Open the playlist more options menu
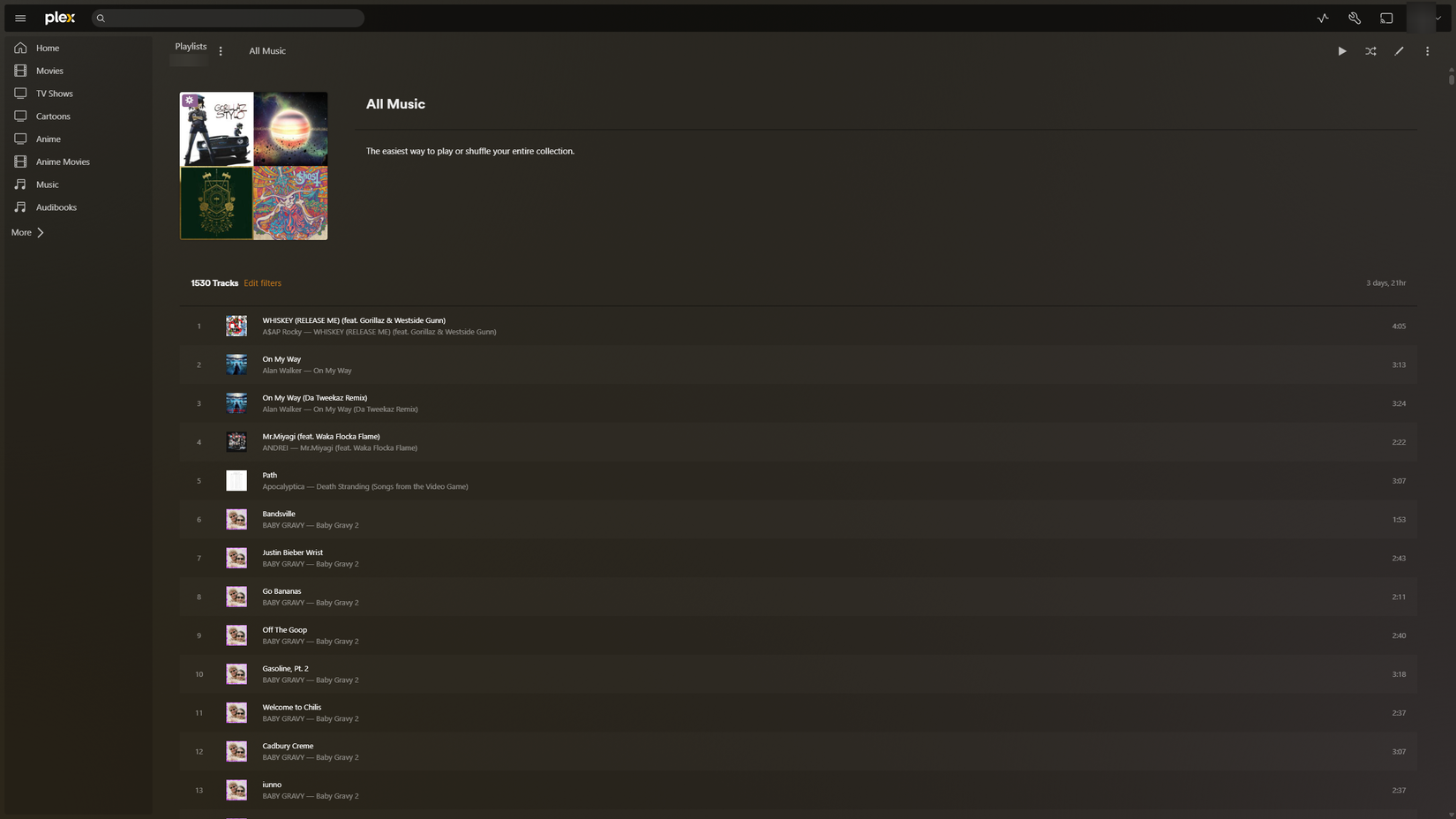The image size is (1456, 819). 1427,51
